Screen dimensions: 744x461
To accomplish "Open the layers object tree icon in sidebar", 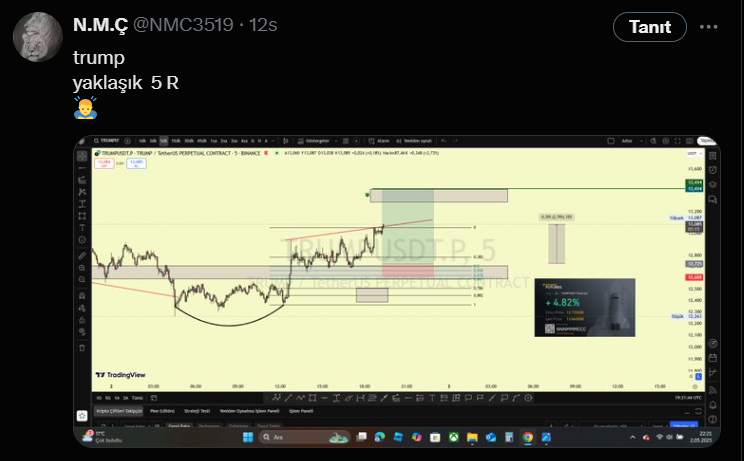I will coord(713,184).
